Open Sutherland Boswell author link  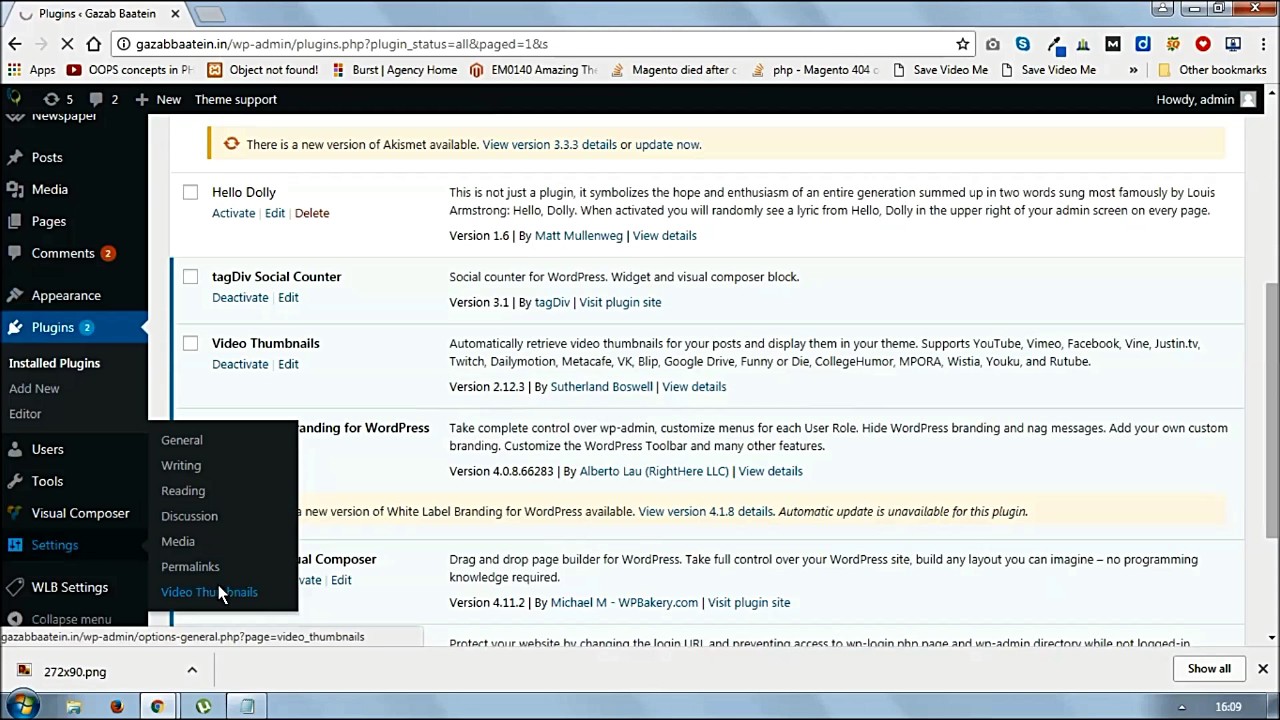point(601,387)
